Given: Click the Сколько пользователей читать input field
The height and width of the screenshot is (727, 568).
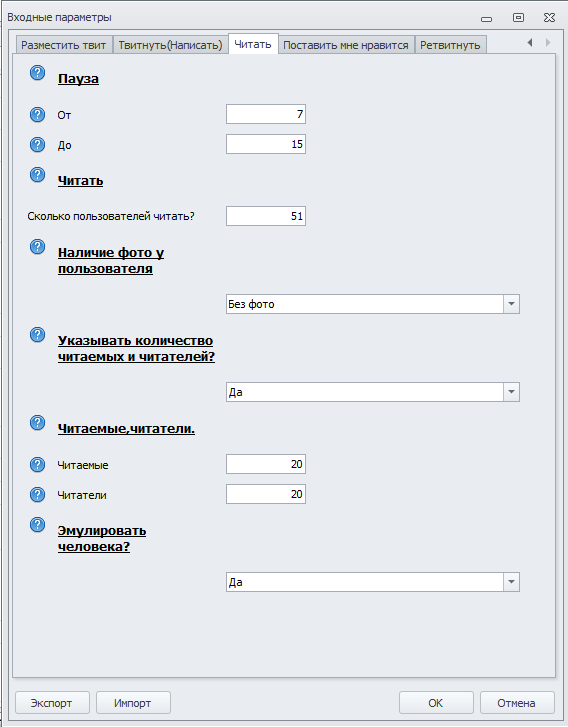Looking at the screenshot, I should tap(266, 216).
